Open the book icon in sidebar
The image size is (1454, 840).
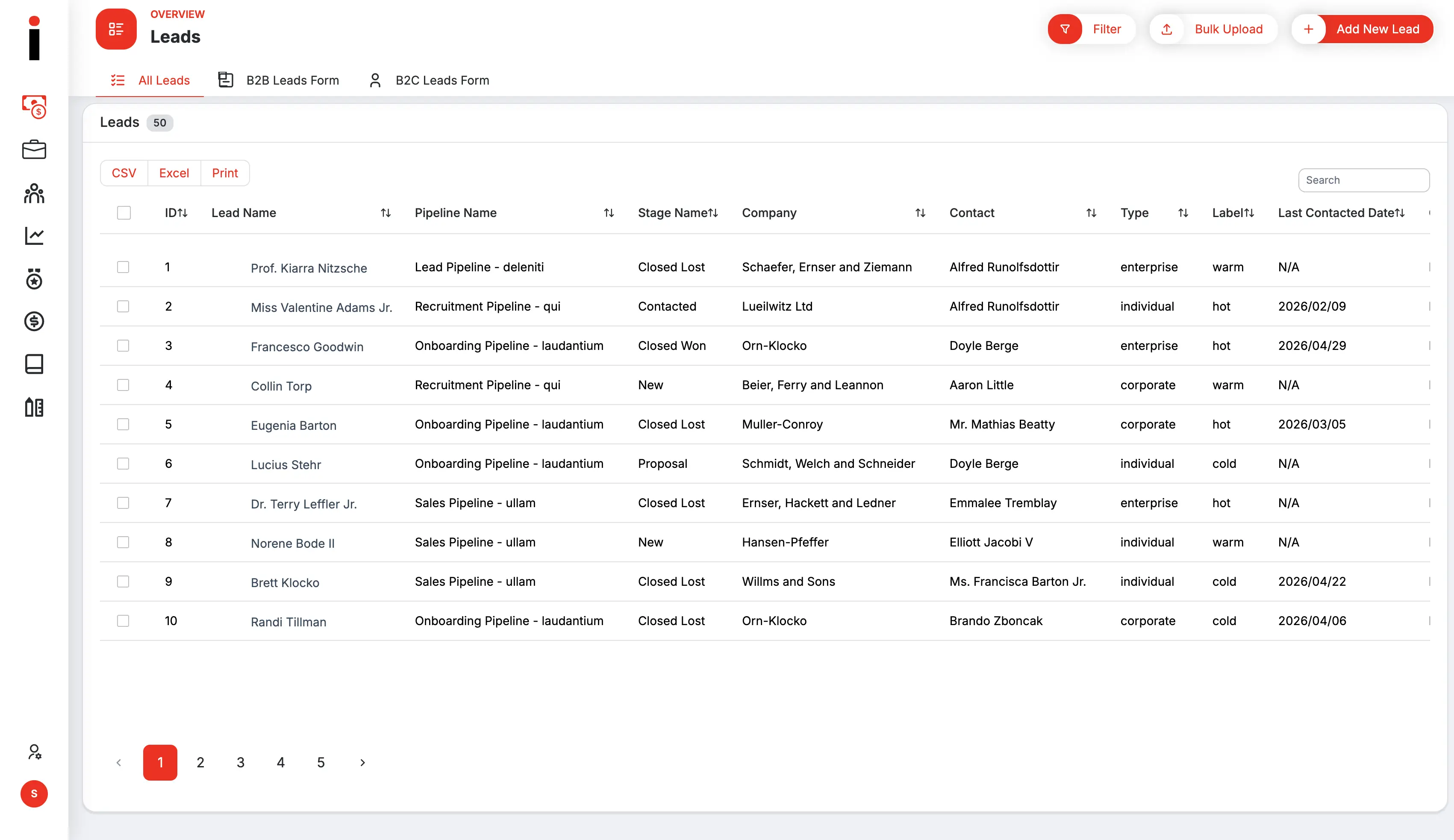pos(34,364)
